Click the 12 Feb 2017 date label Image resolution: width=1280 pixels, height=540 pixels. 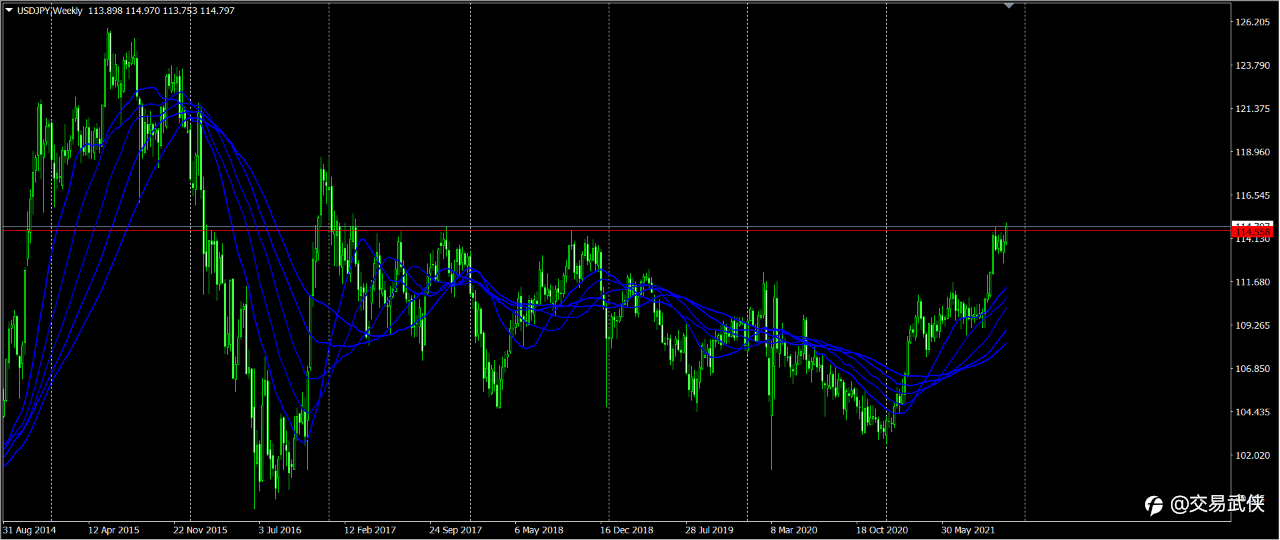(x=370, y=530)
